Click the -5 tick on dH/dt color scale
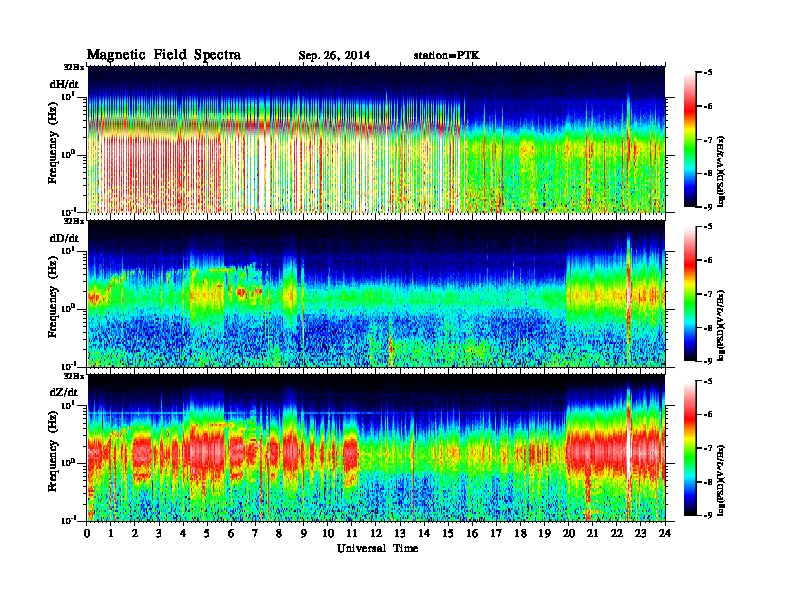The width and height of the screenshot is (792, 612). (708, 73)
